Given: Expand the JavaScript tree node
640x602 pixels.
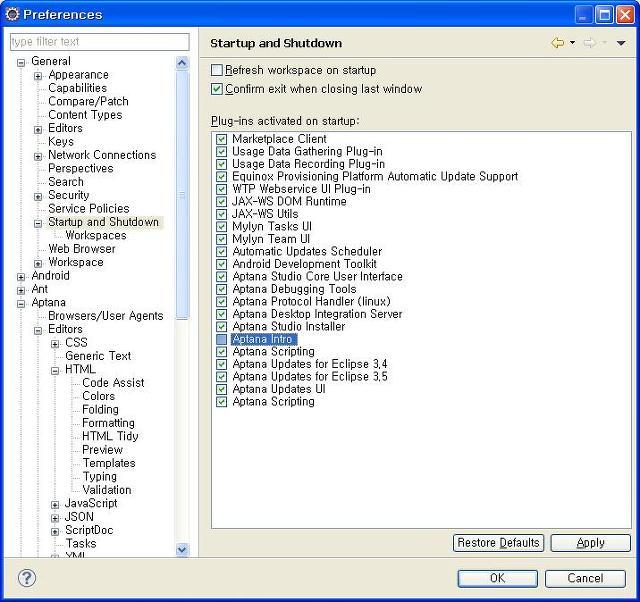Looking at the screenshot, I should (55, 504).
